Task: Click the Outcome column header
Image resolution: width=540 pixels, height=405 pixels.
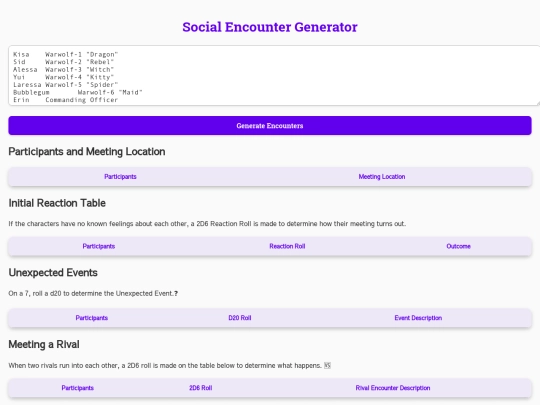Action: pyautogui.click(x=458, y=246)
